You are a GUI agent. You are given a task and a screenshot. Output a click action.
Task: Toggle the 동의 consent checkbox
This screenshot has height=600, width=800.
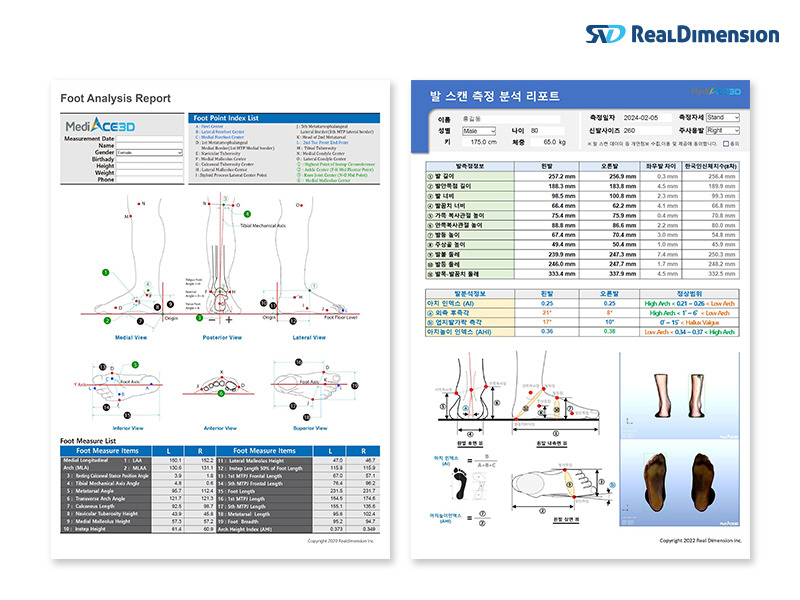pos(725,143)
